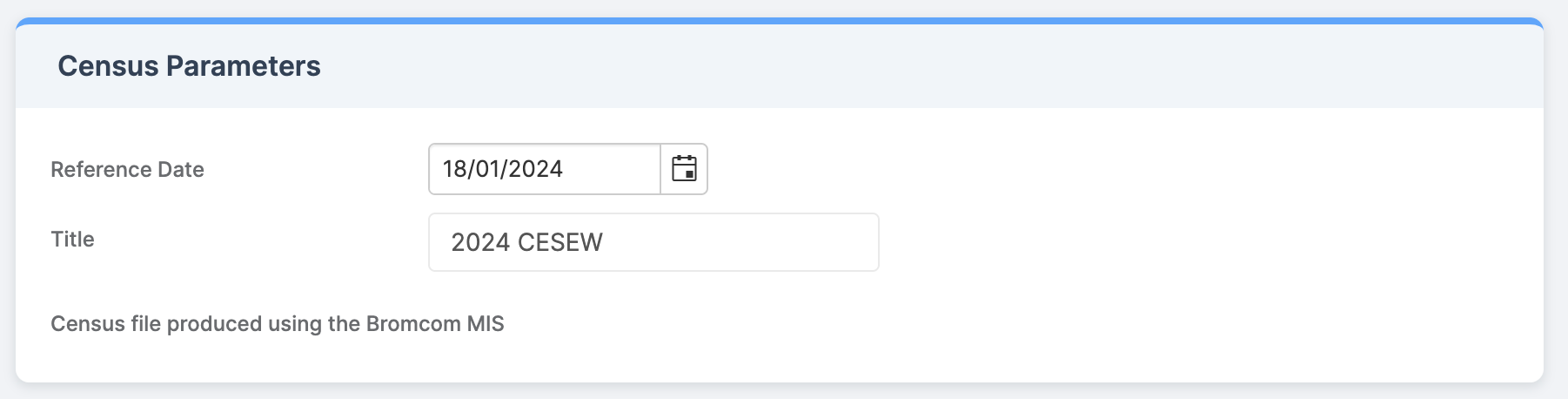Screen dimensions: 1568x399
Task: Click the word "MIS" in the description
Action: tap(486, 324)
